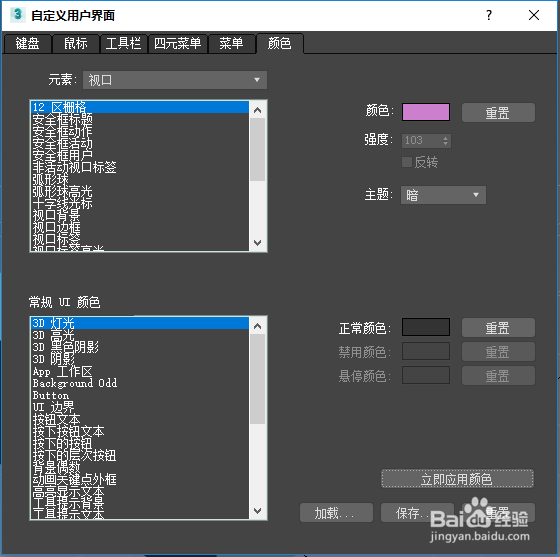Click the 保存... button

click(x=417, y=513)
